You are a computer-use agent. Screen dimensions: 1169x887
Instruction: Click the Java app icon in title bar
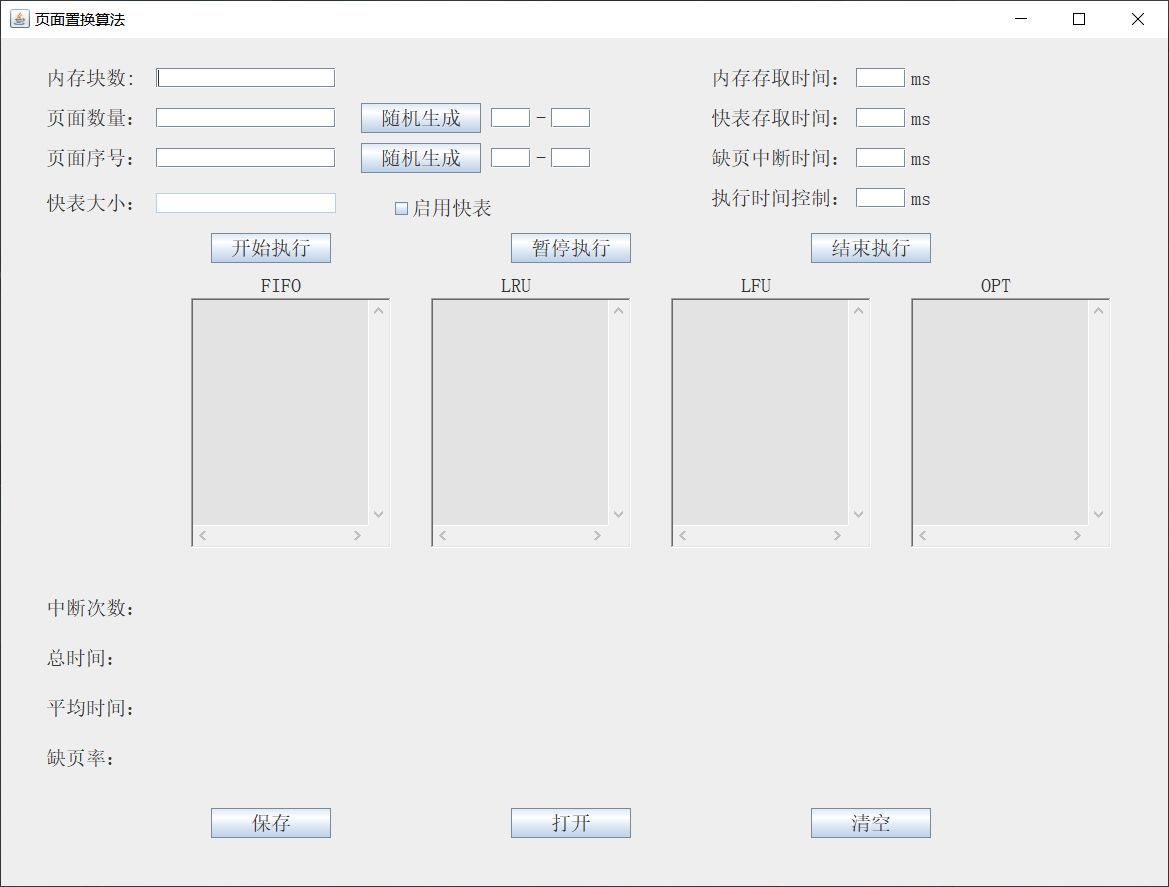pos(19,19)
